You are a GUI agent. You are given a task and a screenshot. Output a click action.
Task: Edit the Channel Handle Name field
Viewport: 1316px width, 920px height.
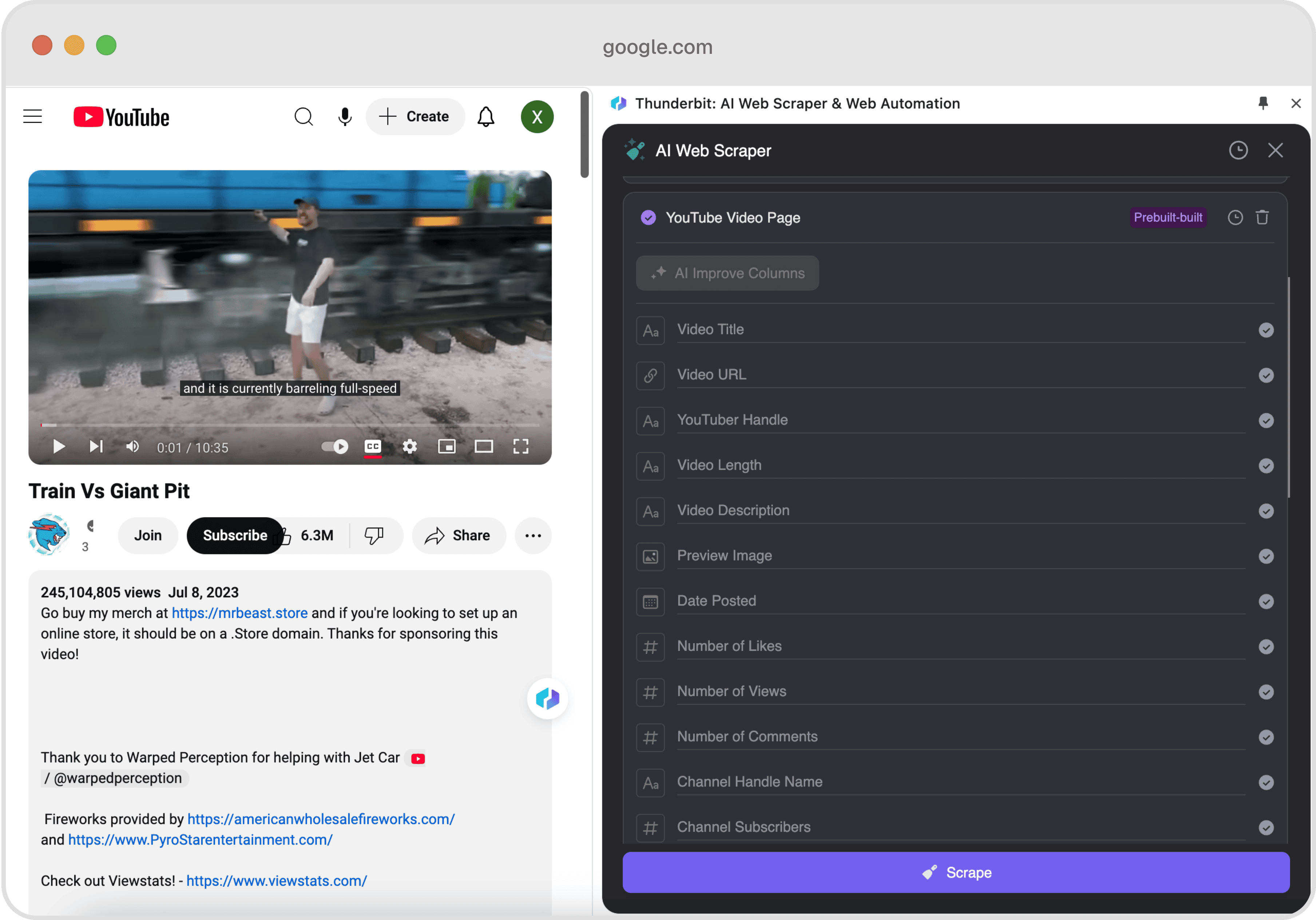tap(961, 782)
